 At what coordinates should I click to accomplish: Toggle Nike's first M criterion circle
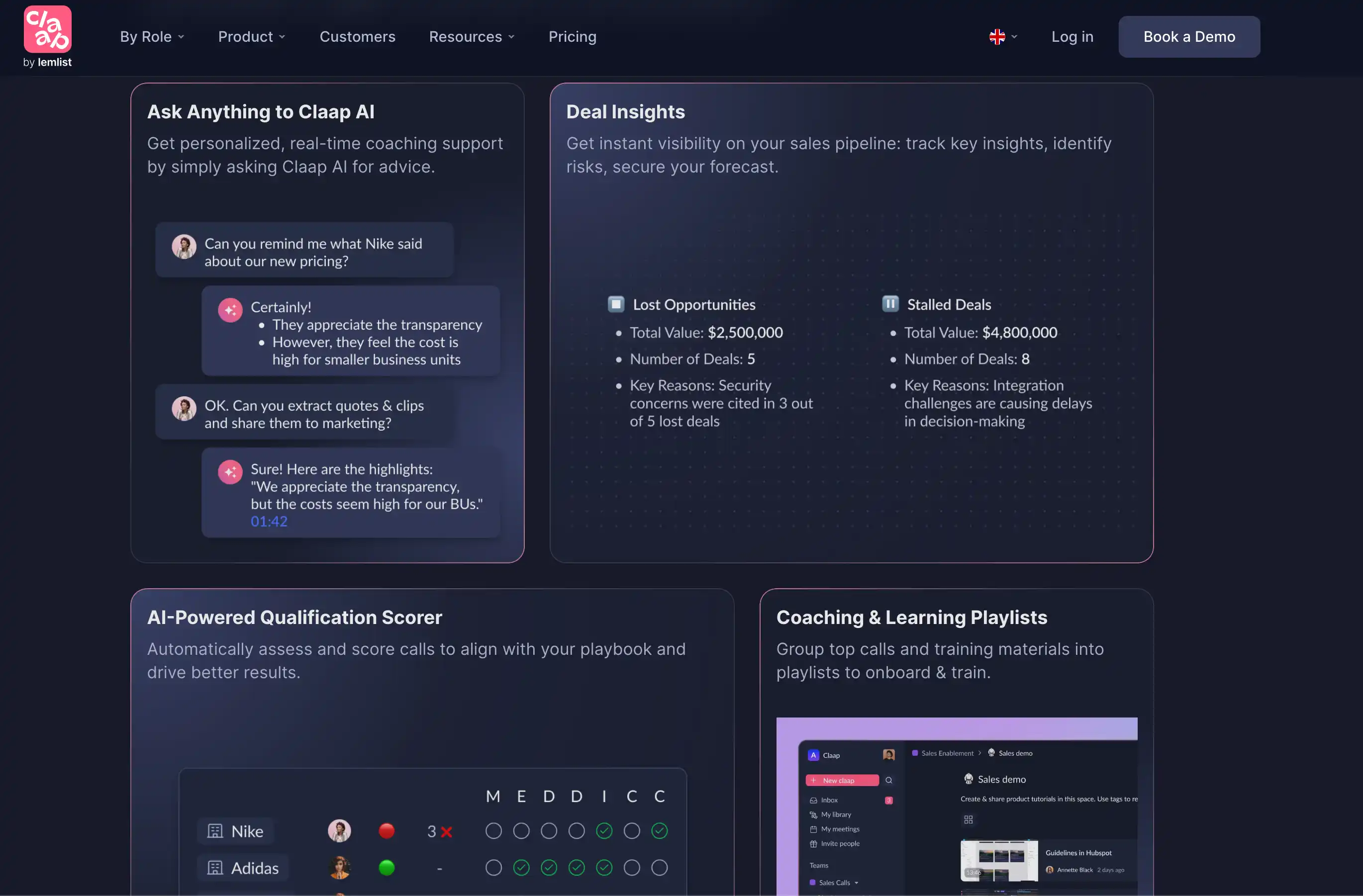click(x=493, y=831)
